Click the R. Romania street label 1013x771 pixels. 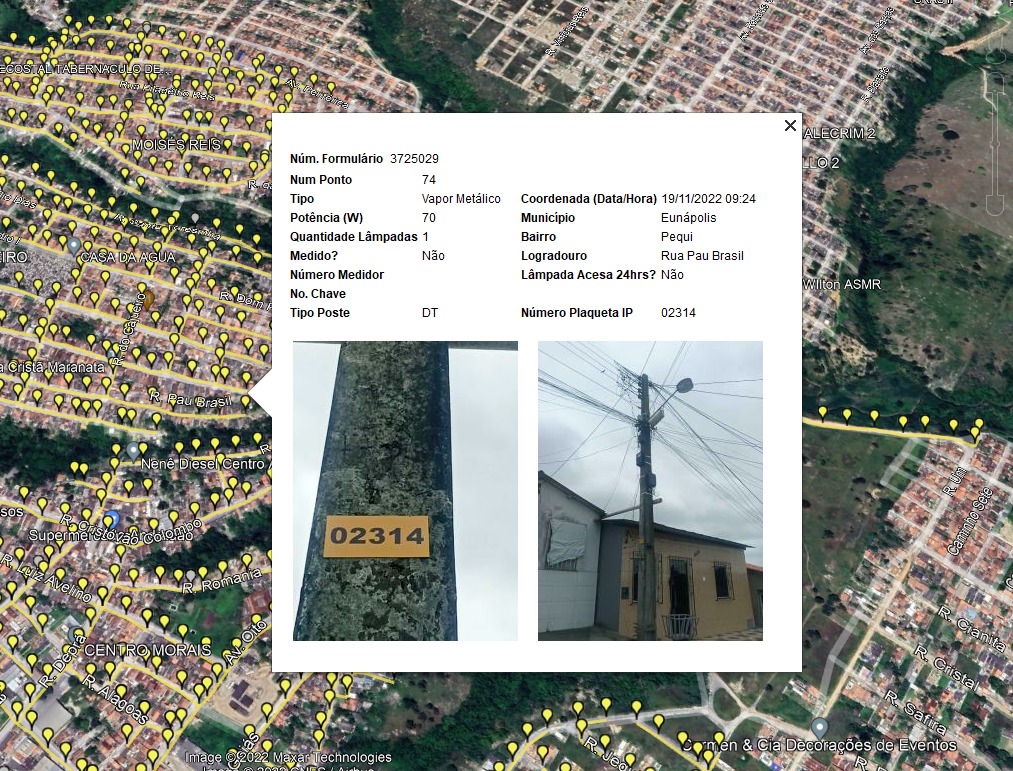(221, 581)
